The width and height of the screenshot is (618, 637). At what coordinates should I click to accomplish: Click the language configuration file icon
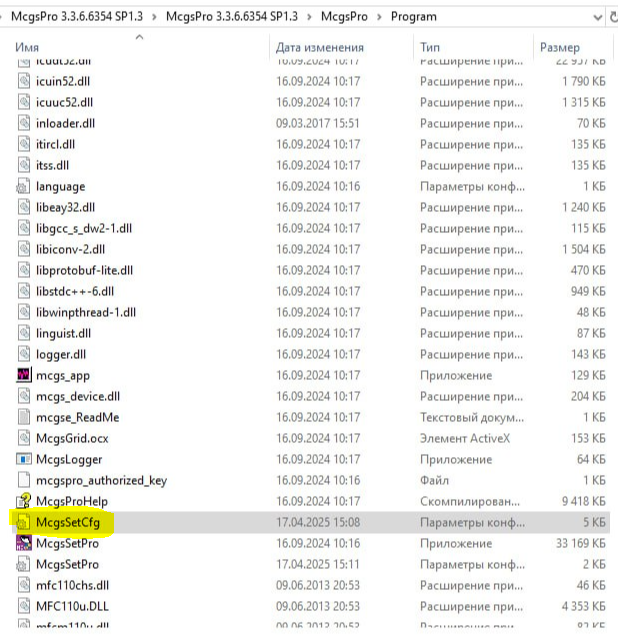pyautogui.click(x=24, y=186)
